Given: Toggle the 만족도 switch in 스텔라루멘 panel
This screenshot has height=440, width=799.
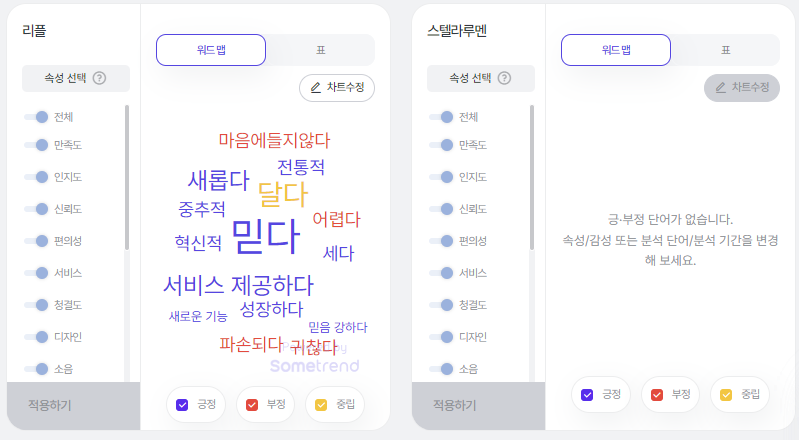Looking at the screenshot, I should [x=441, y=145].
